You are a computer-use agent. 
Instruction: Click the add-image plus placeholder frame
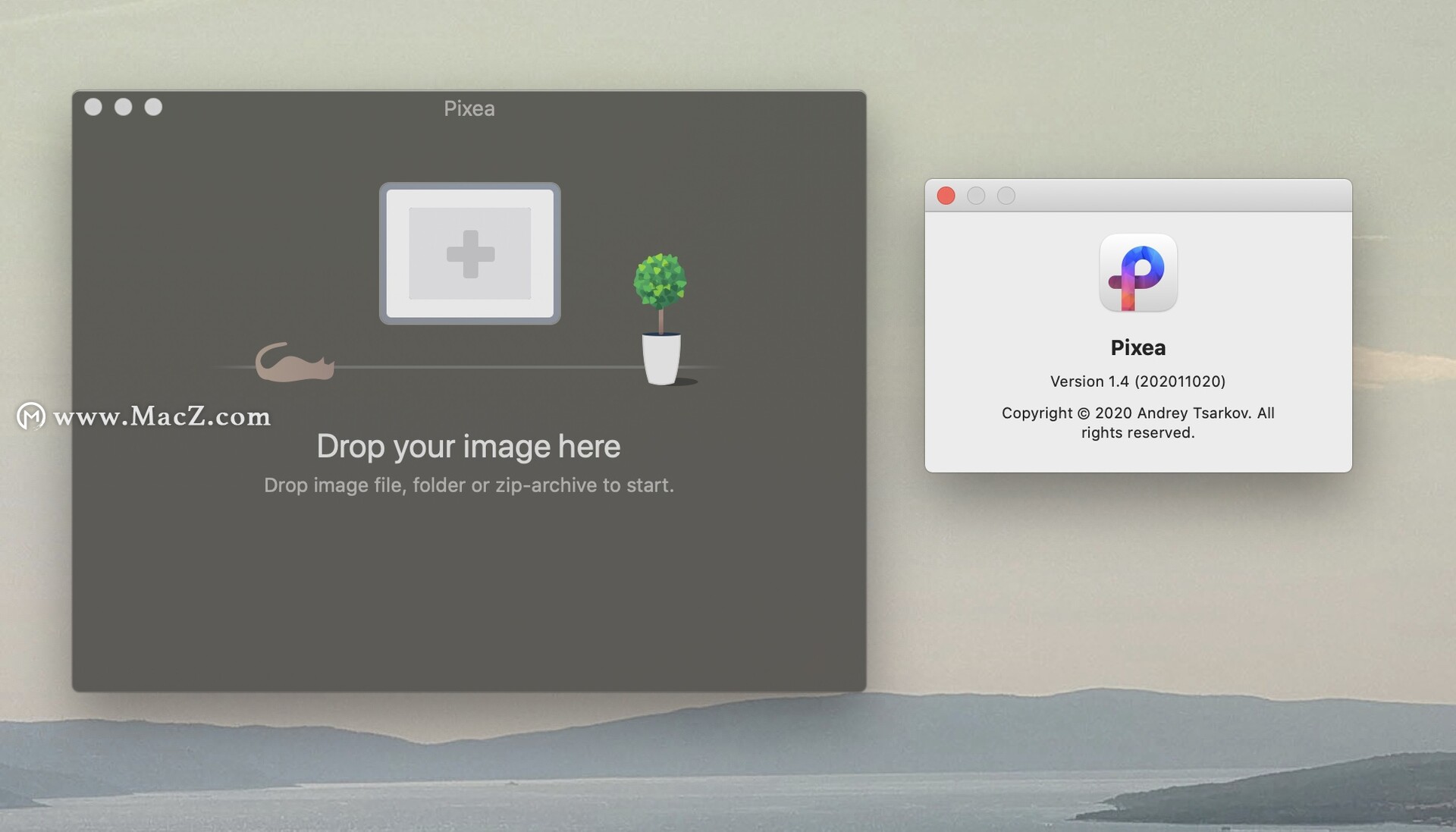(470, 253)
